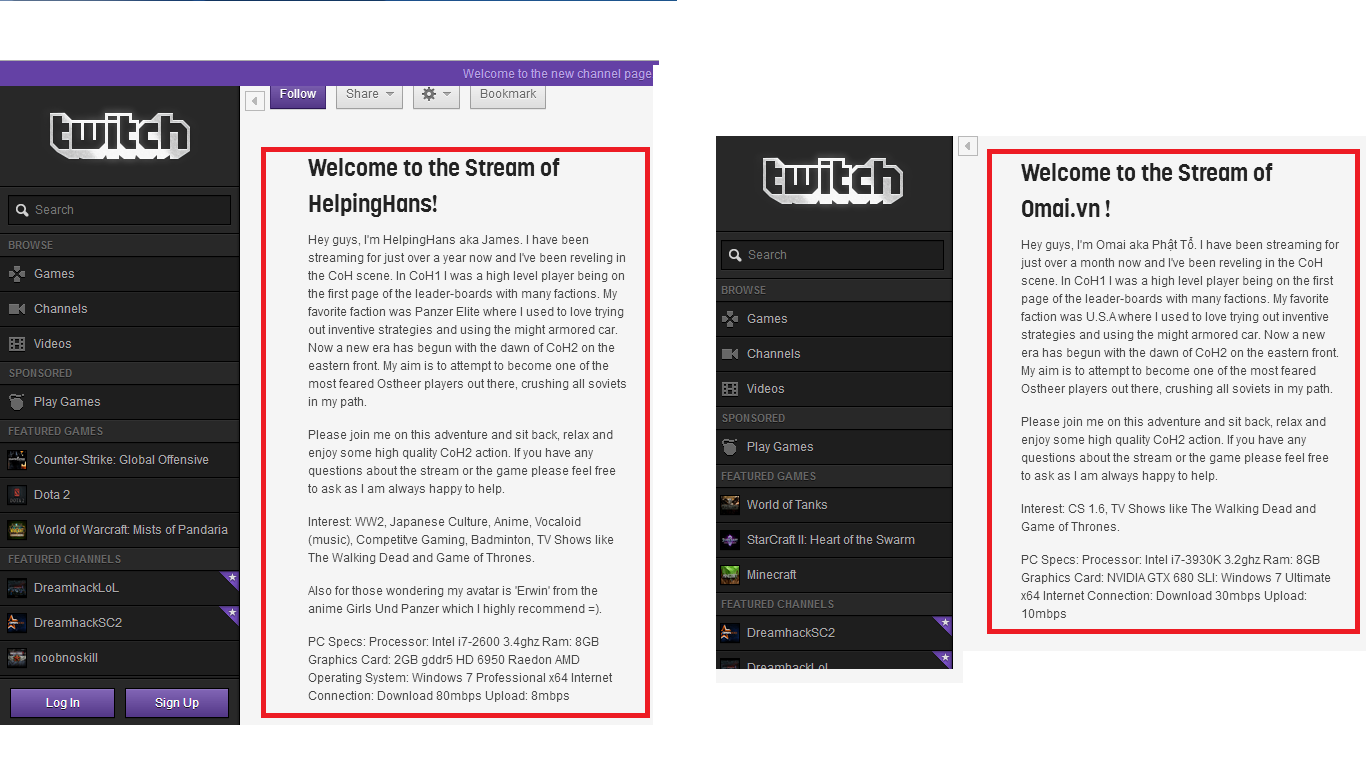Click film icon beside Videos in left sidebar
Viewport: 1366px width, 768px height.
point(17,344)
